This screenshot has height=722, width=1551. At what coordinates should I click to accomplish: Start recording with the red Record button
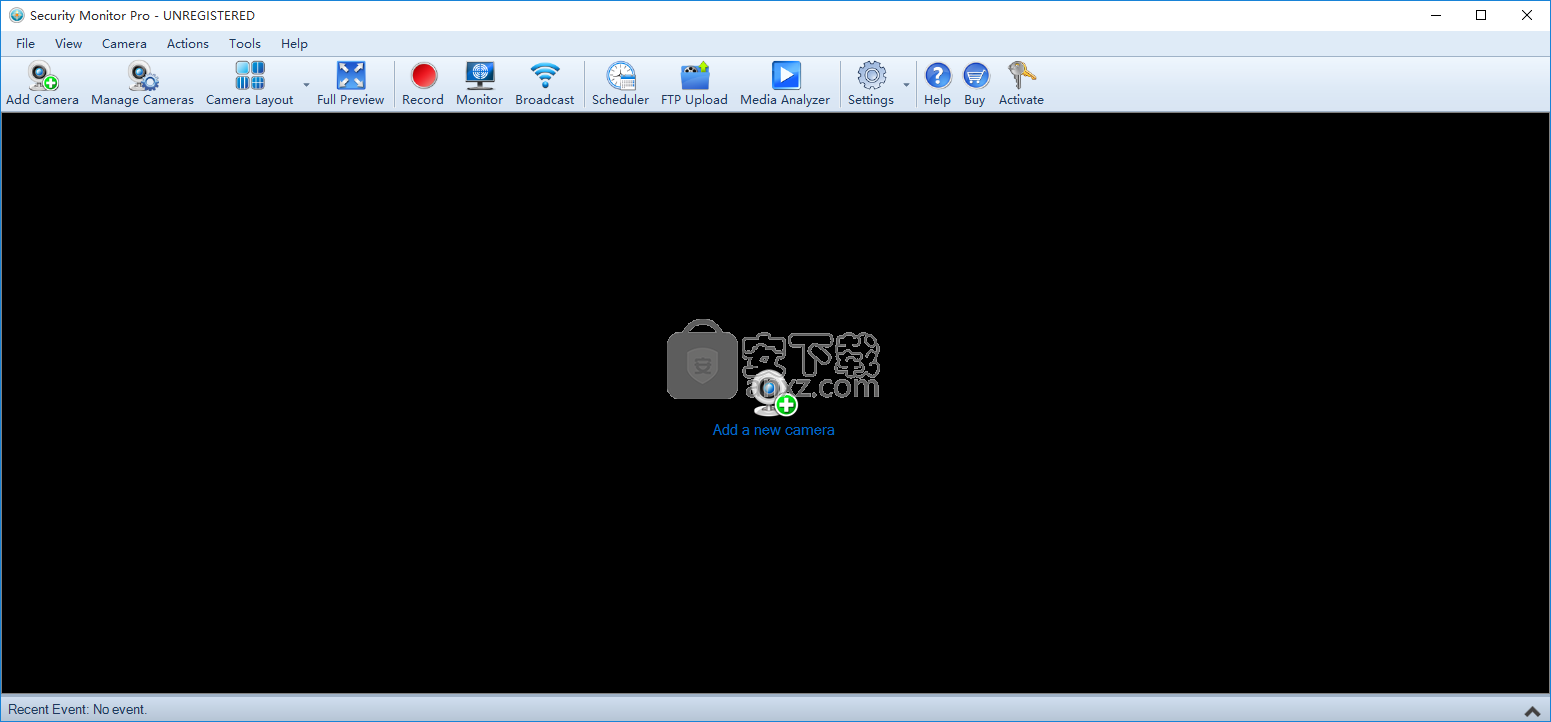pyautogui.click(x=424, y=76)
